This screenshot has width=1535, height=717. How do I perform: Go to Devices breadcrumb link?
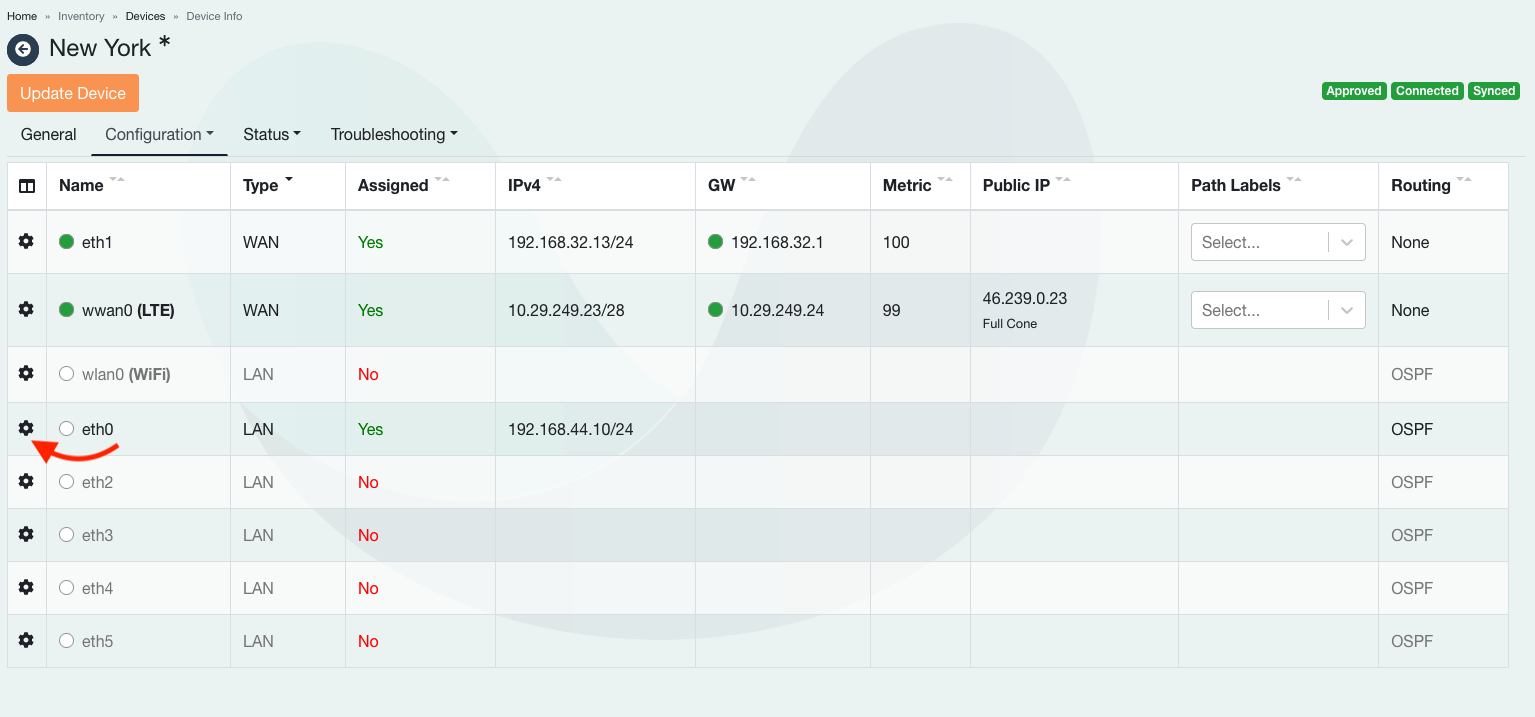click(145, 16)
